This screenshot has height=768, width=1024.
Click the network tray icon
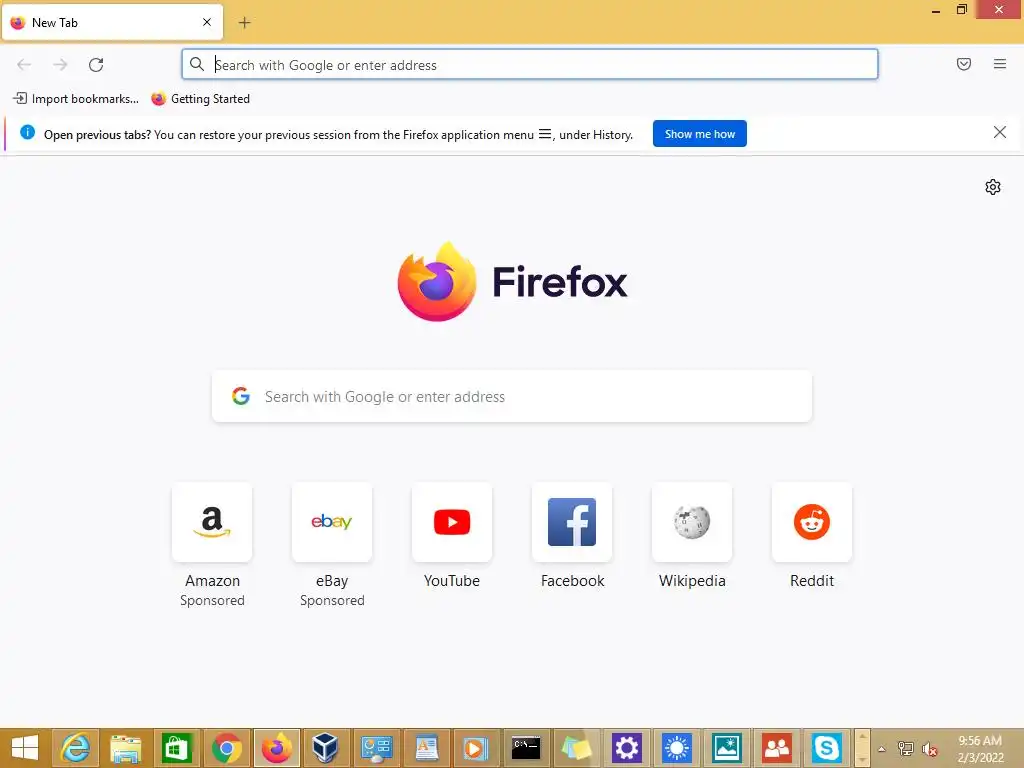pyautogui.click(x=906, y=749)
